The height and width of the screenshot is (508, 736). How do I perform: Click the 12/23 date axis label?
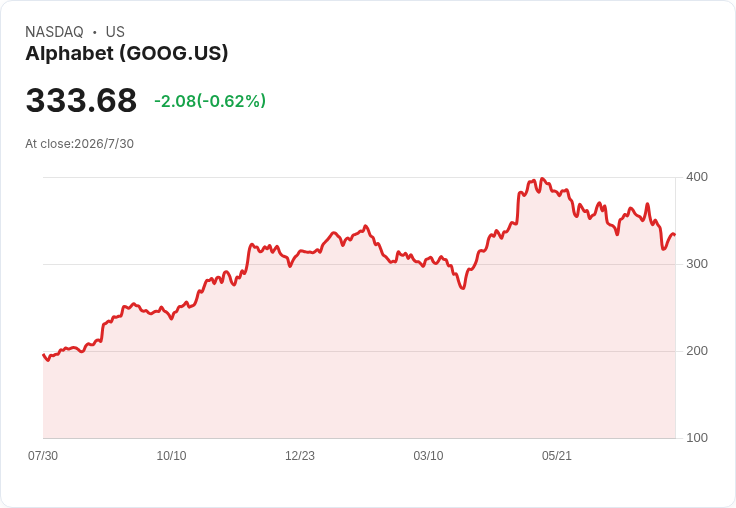click(300, 456)
